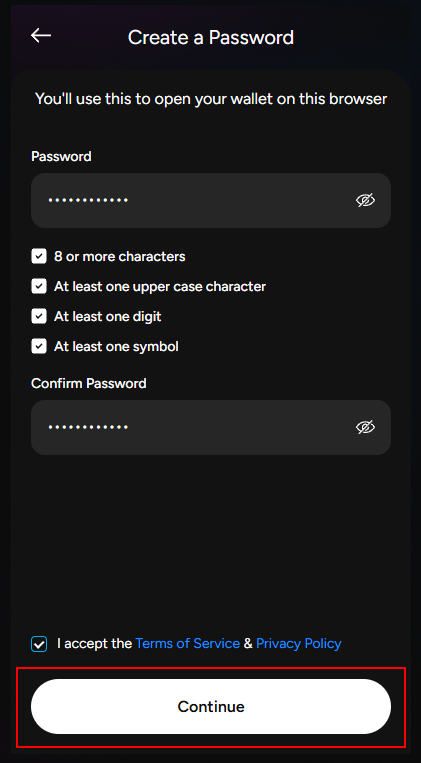Image resolution: width=421 pixels, height=763 pixels.
Task: Uncheck the accept terms checkbox
Action: (39, 644)
